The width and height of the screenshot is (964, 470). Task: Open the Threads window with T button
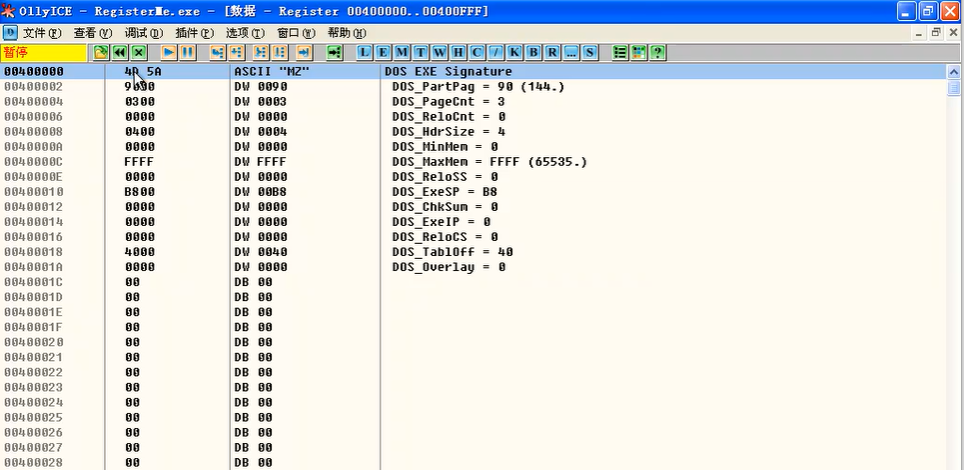[421, 53]
